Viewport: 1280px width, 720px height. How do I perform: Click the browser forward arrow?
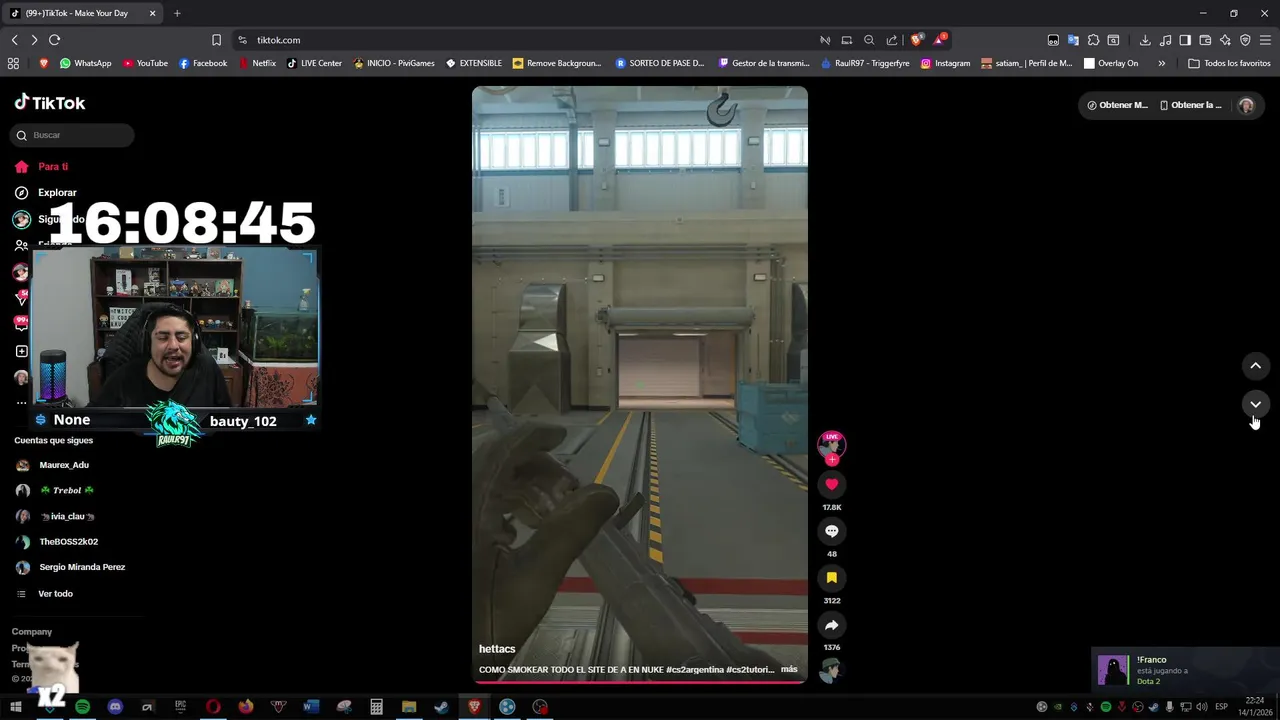pos(34,40)
